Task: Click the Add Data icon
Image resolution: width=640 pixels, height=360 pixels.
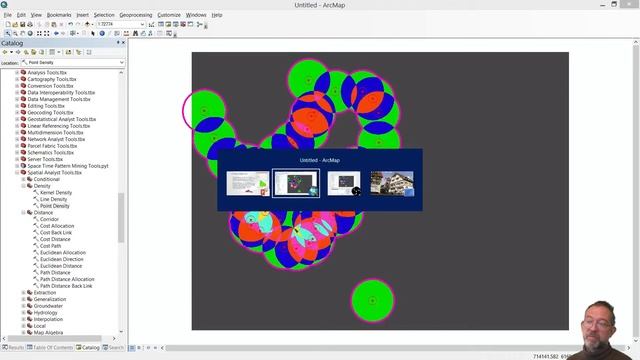Action: click(87, 24)
